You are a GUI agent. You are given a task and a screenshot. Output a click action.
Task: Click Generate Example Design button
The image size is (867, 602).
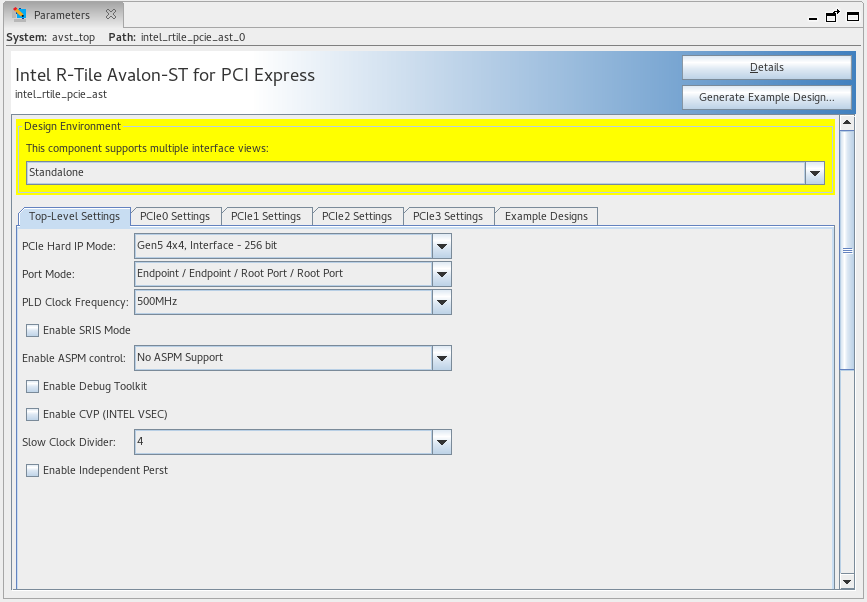click(x=766, y=97)
